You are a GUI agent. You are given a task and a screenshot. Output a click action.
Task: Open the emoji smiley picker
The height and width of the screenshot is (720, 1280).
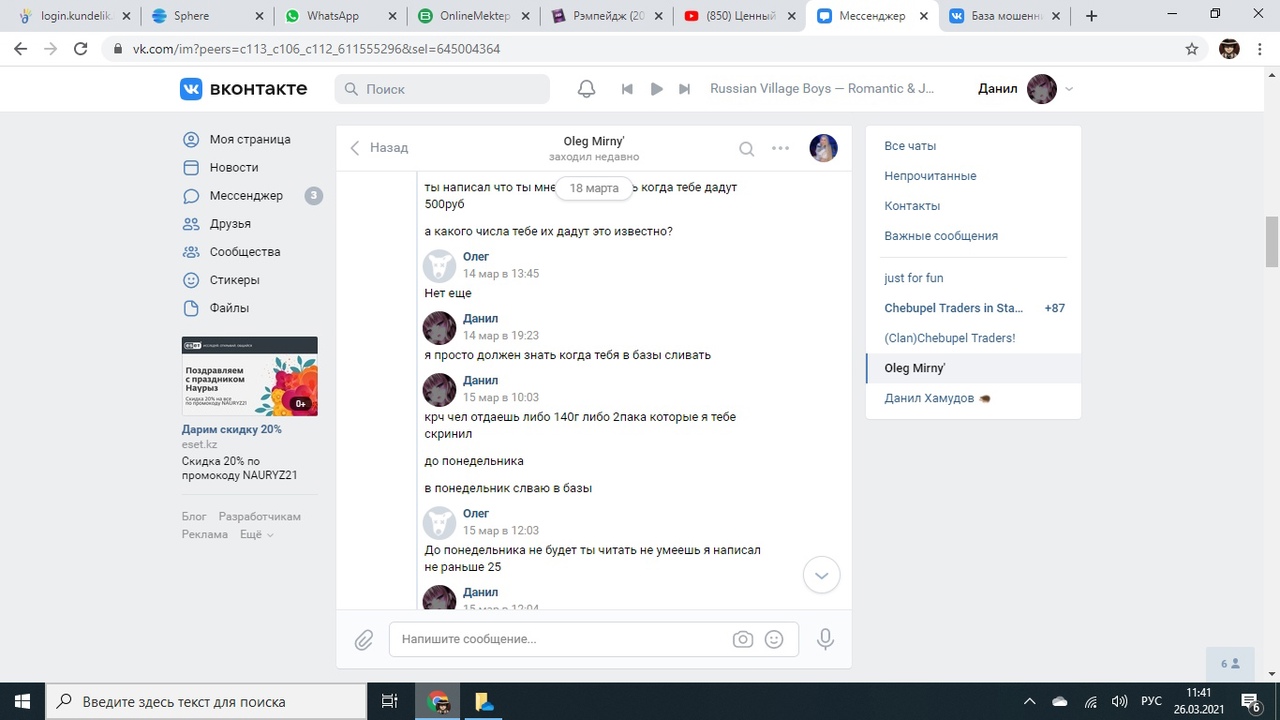click(x=774, y=640)
